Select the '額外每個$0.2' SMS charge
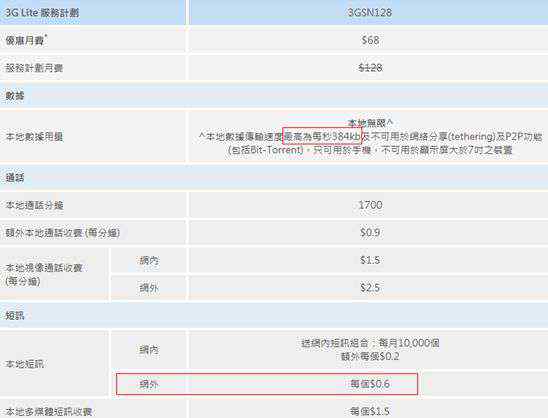Screen dimensions: 548x418 coord(370,357)
